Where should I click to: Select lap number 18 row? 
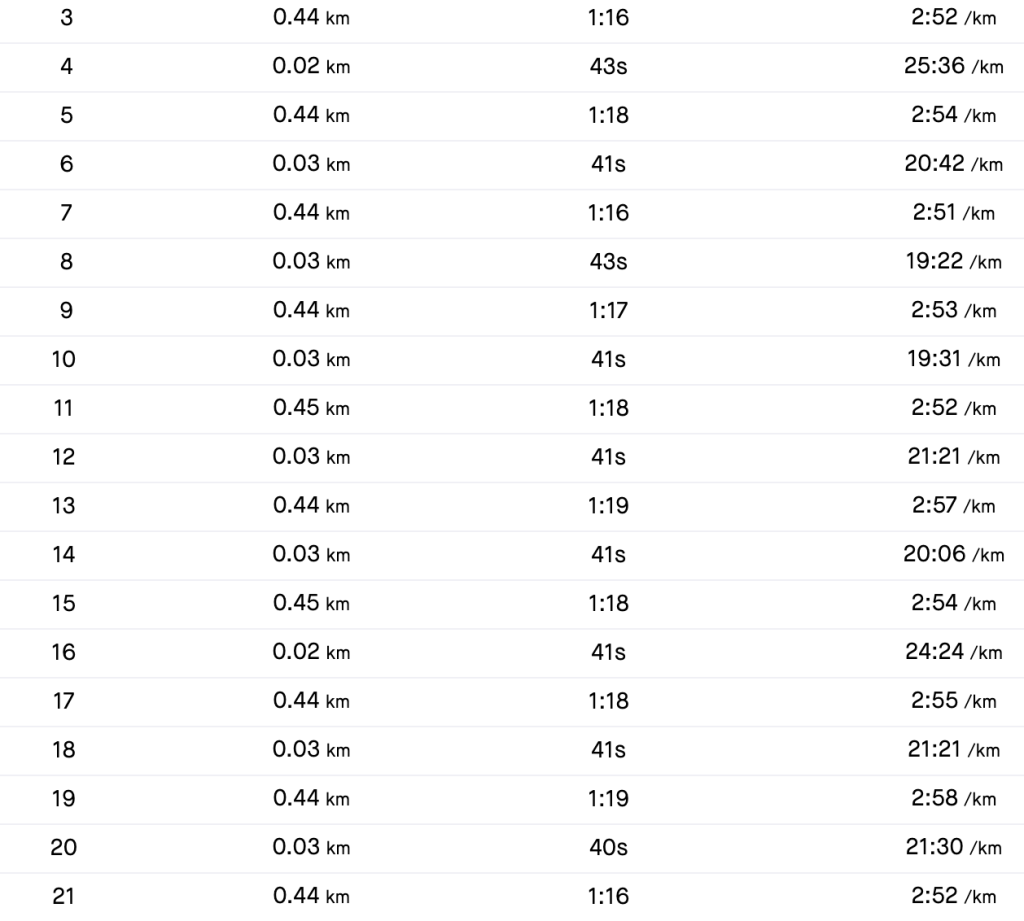pos(63,750)
